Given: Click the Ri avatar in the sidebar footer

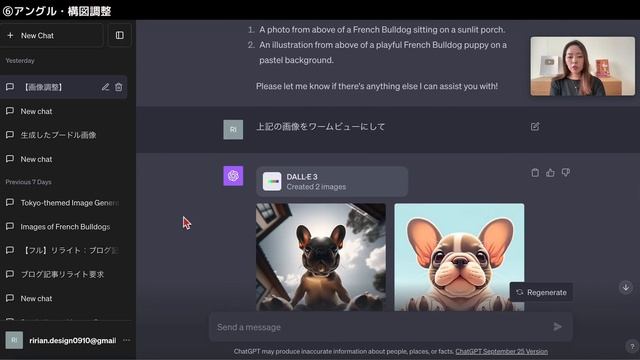Looking at the screenshot, I should [14, 340].
